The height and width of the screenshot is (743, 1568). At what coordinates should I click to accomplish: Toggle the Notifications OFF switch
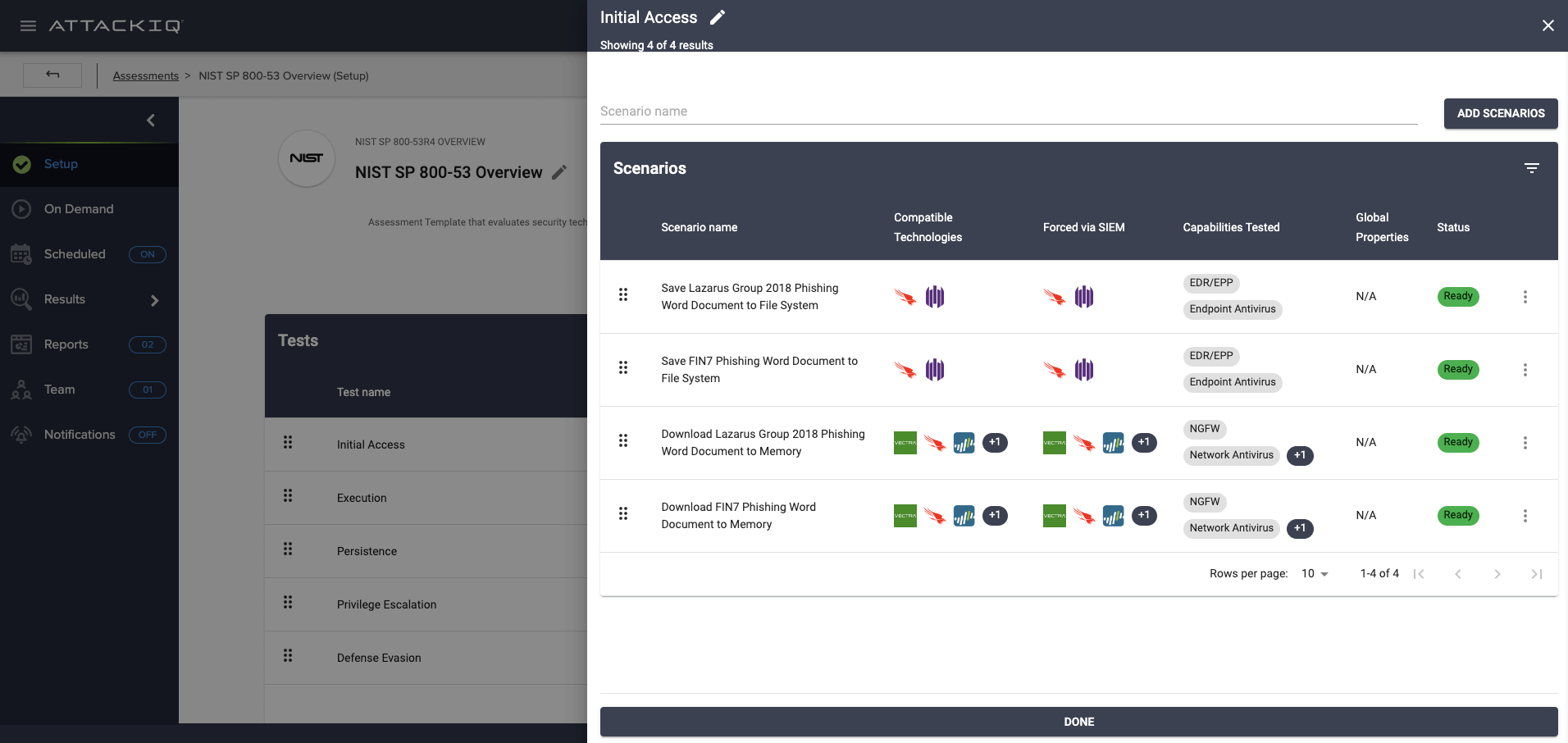point(148,435)
